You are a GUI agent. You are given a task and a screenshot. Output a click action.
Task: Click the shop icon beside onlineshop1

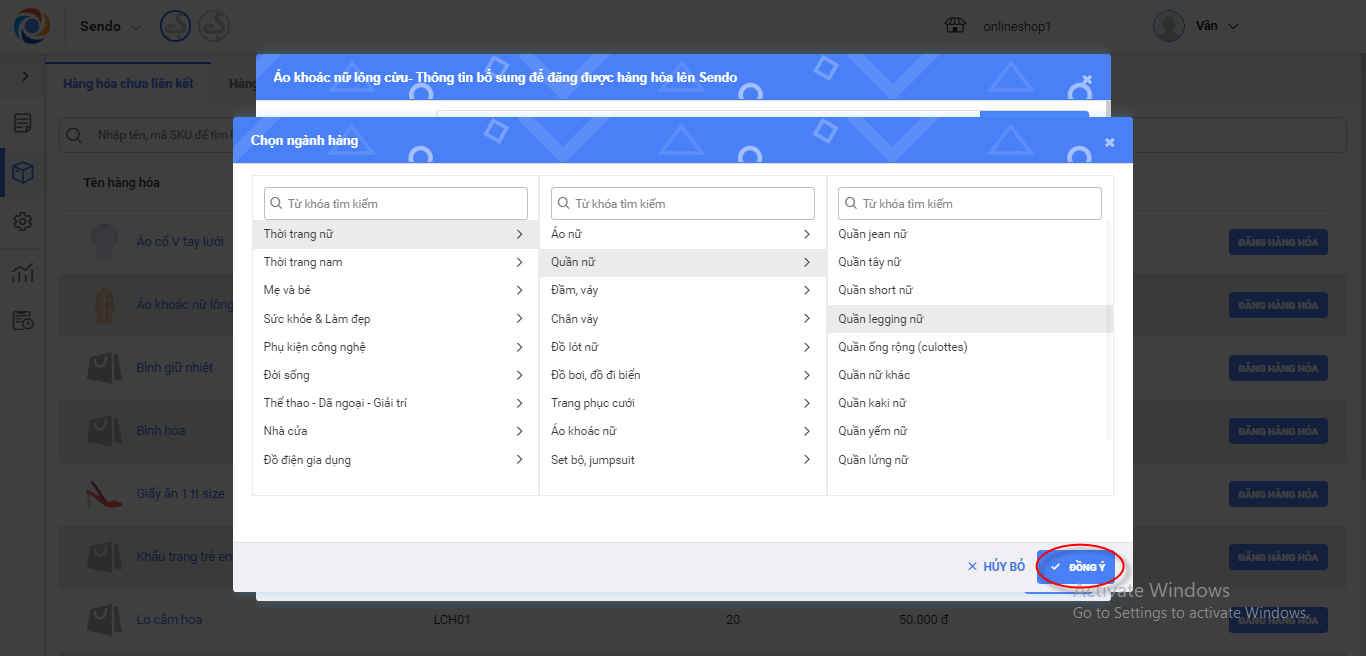(x=956, y=26)
